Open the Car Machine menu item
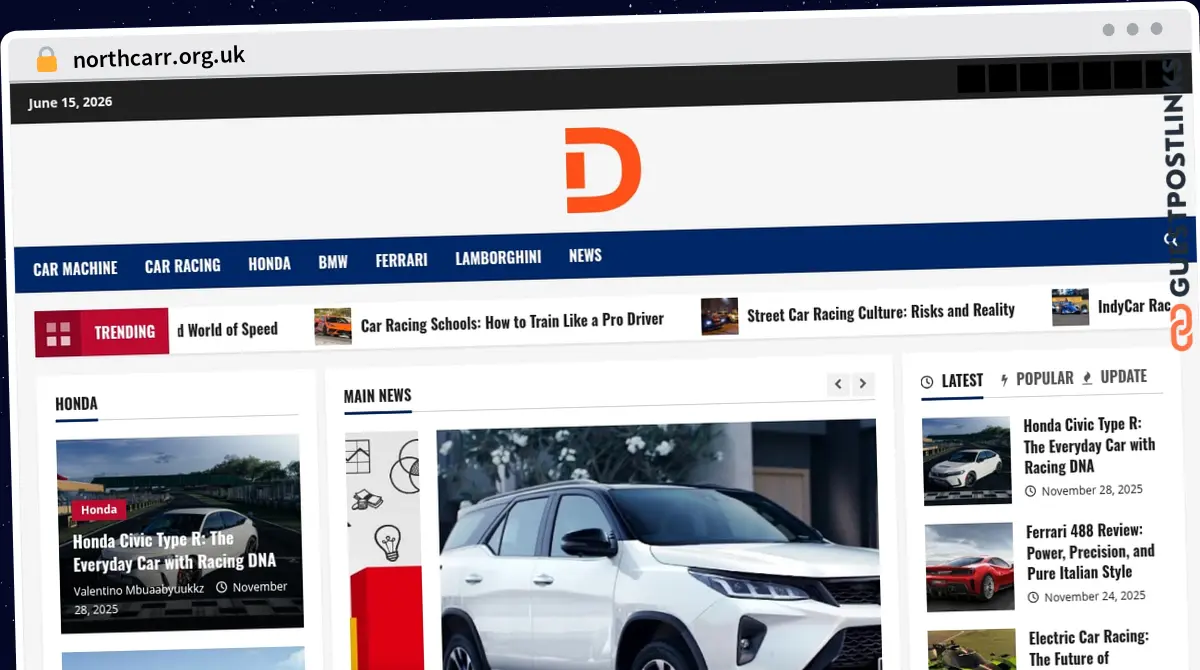 (x=75, y=269)
